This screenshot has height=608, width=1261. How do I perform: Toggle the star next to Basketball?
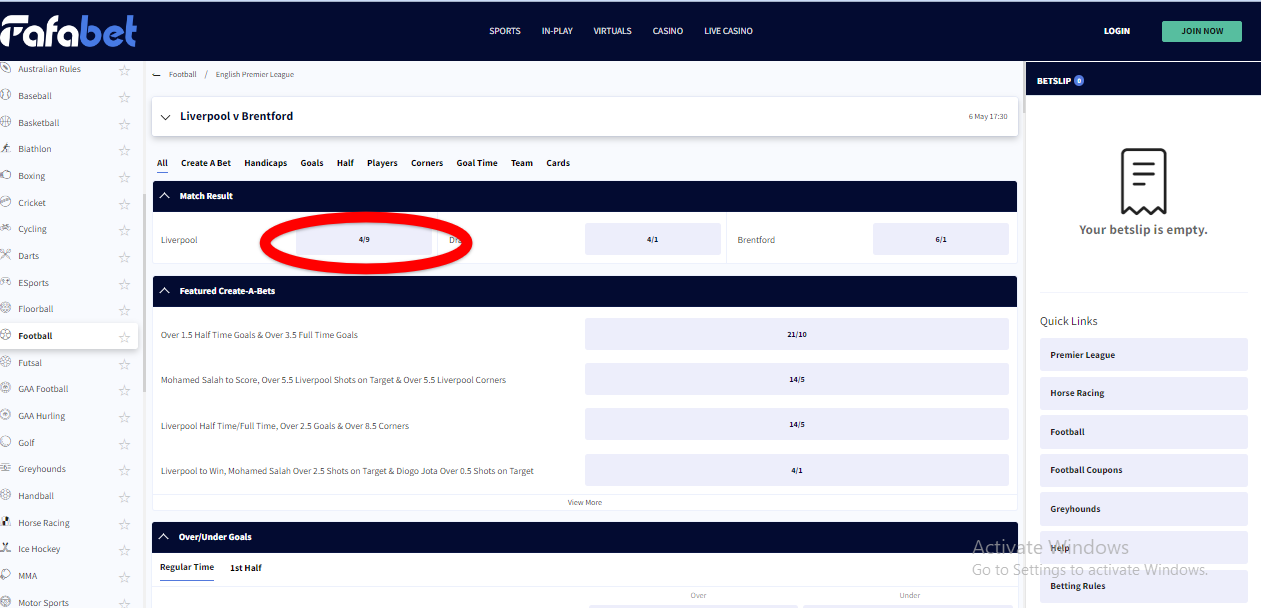(x=124, y=123)
